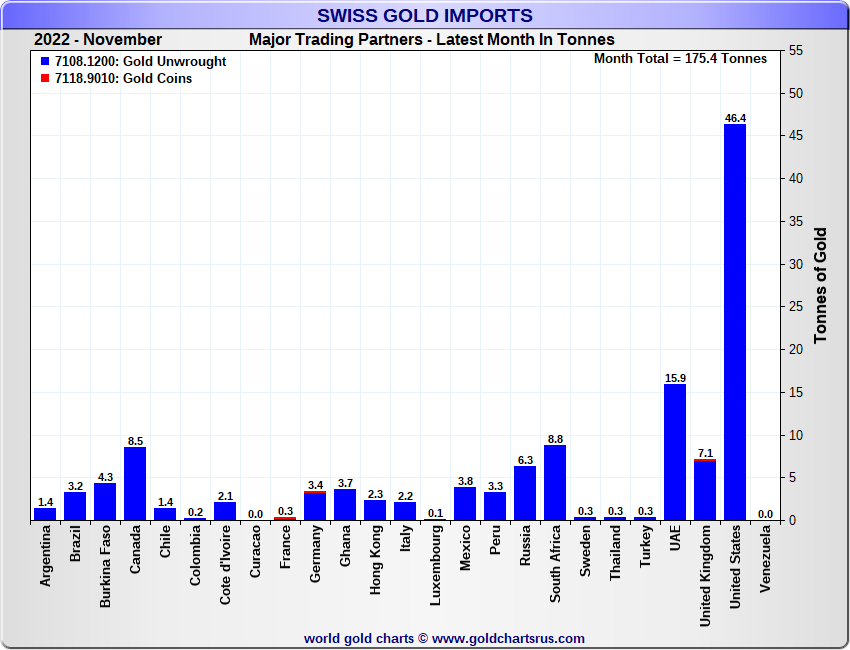This screenshot has width=850, height=650.
Task: Select the South Africa bar
Action: point(555,482)
